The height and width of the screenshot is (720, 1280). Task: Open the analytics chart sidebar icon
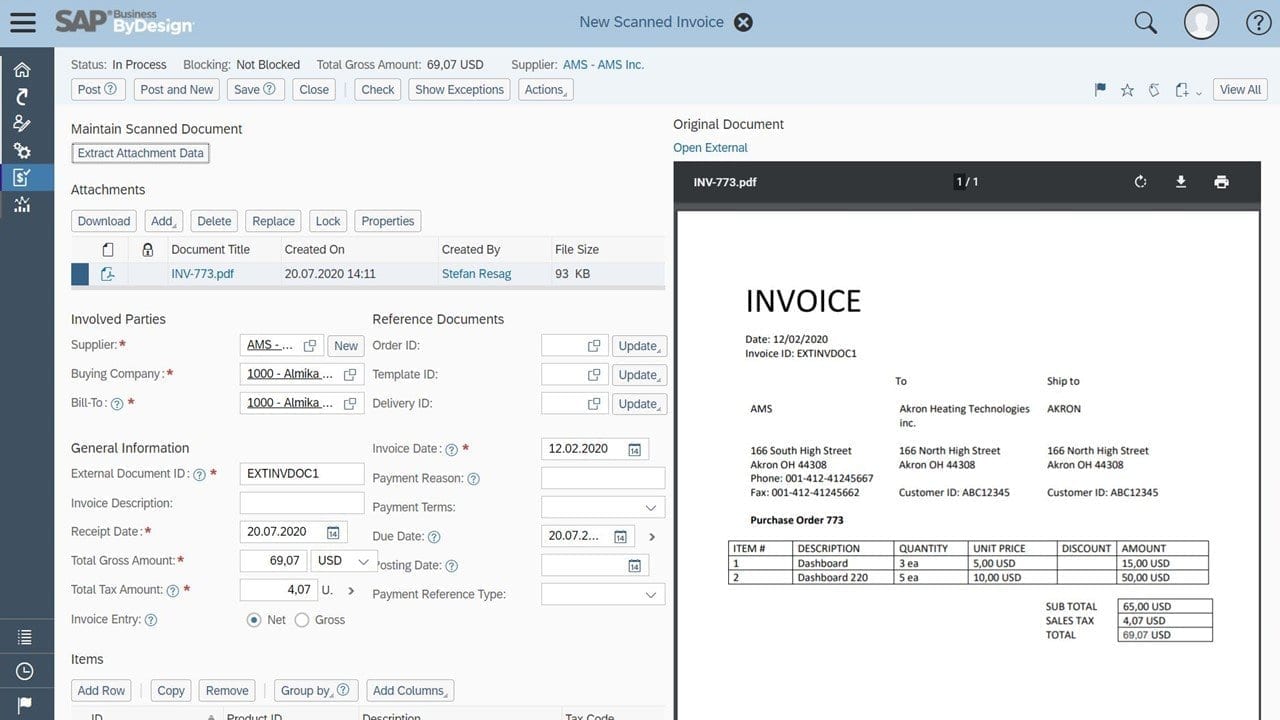[x=21, y=205]
